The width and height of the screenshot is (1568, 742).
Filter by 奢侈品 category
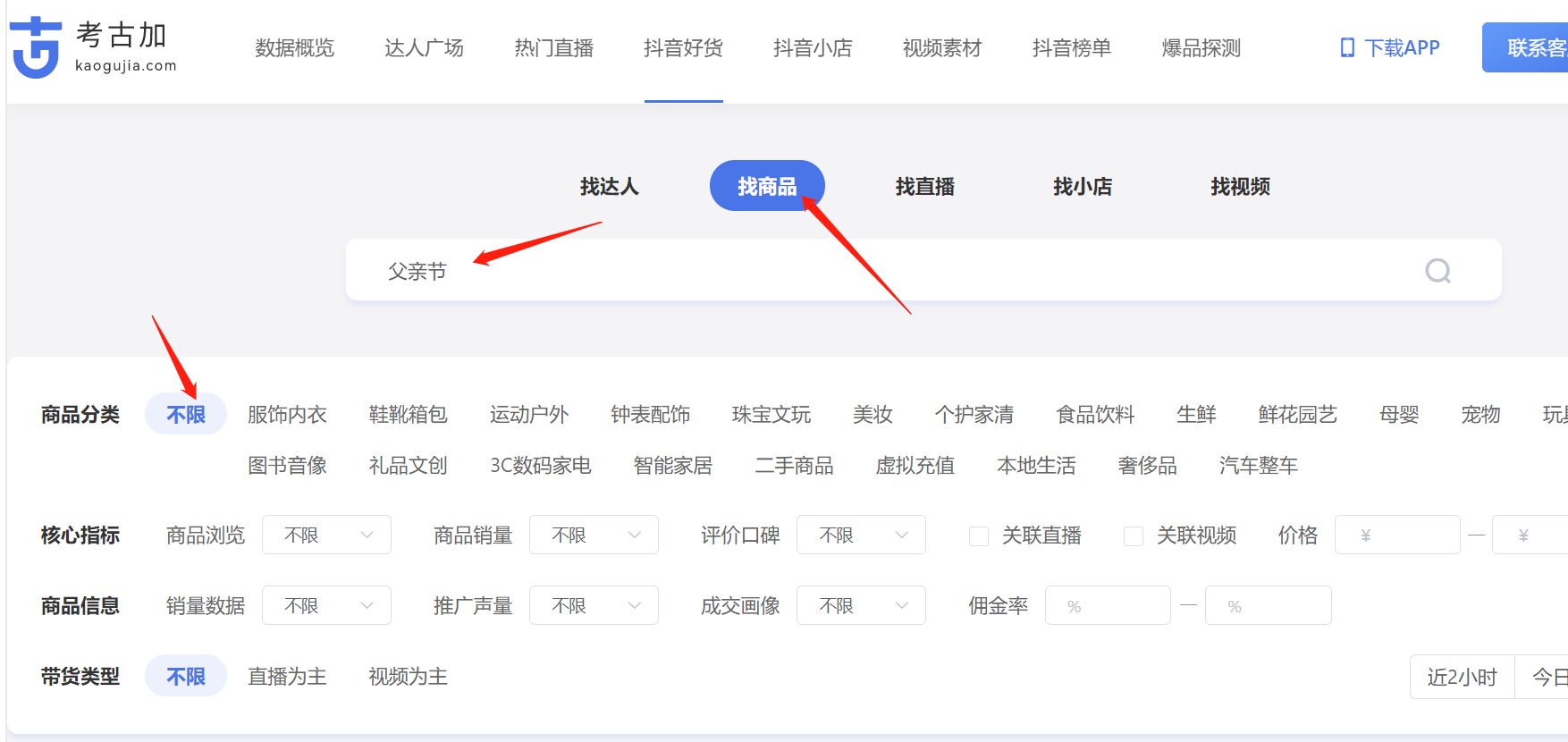pyautogui.click(x=1148, y=465)
